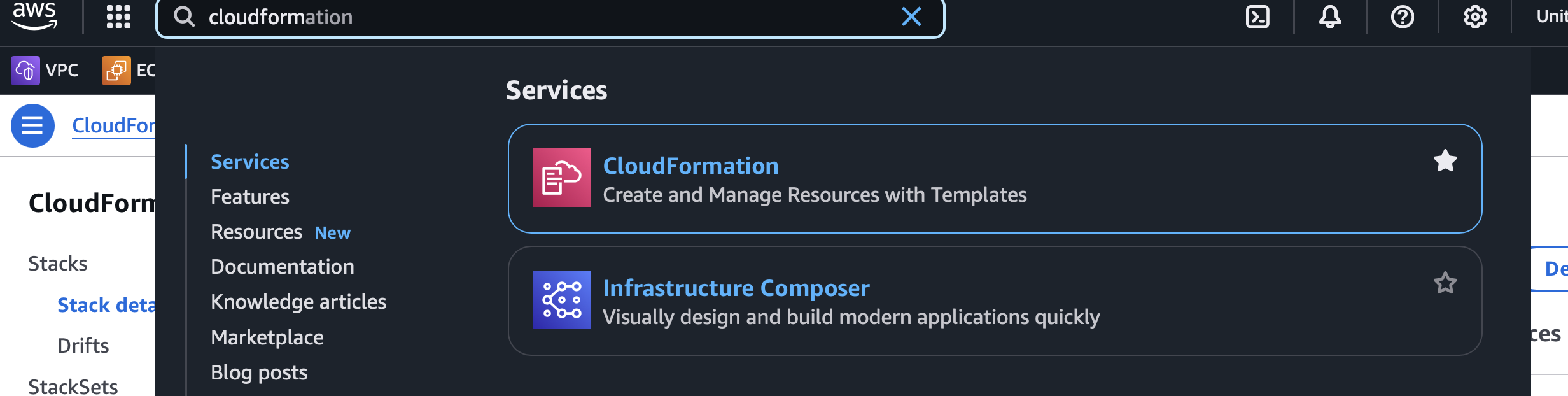The image size is (1568, 396).
Task: Clear the search field with X
Action: click(911, 17)
